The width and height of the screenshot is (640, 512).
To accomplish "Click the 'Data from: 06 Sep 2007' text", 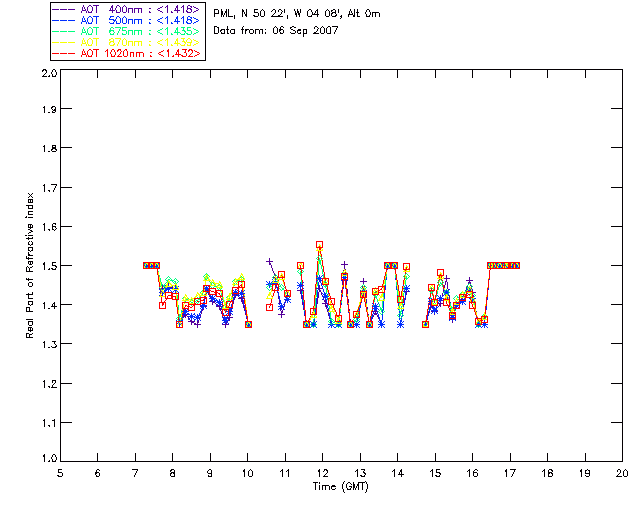I will coord(276,30).
